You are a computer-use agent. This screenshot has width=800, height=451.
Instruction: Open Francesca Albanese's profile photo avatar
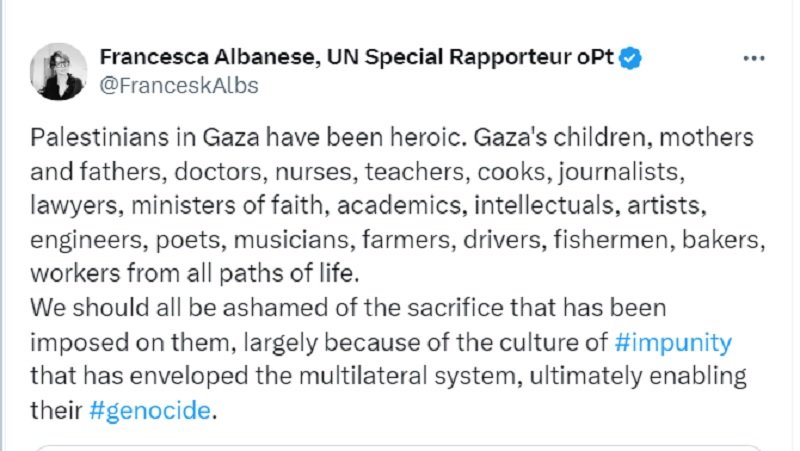58,71
